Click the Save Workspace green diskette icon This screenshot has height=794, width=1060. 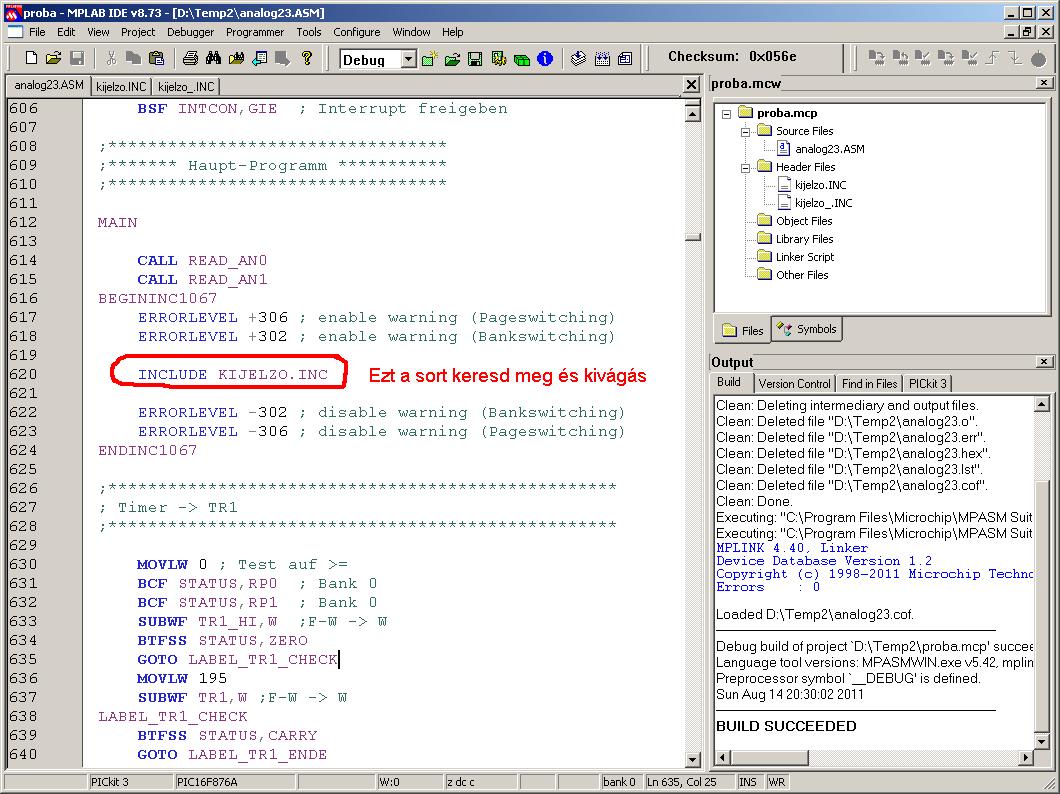point(475,59)
